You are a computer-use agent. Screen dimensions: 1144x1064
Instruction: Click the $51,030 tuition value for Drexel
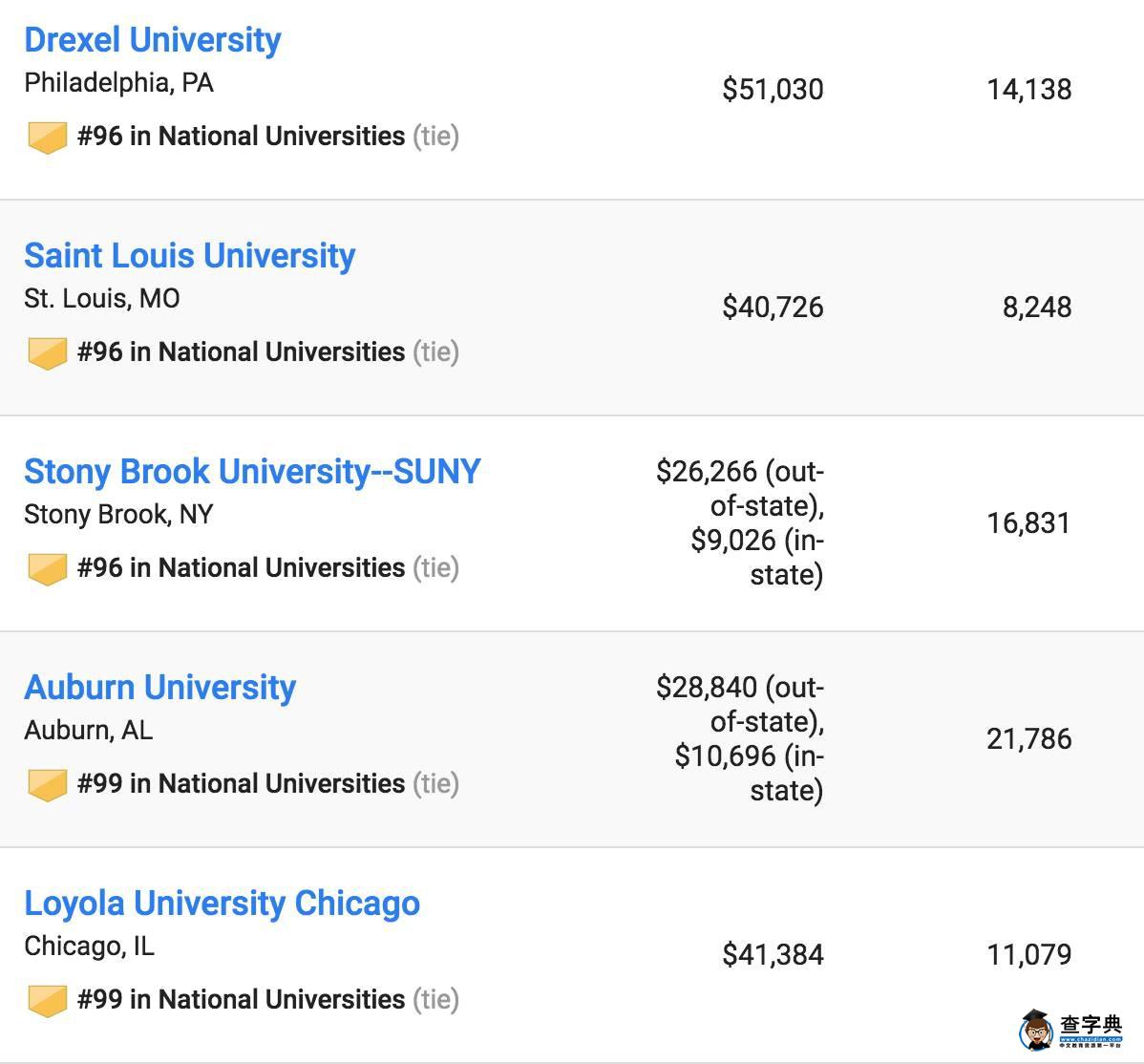coord(773,90)
